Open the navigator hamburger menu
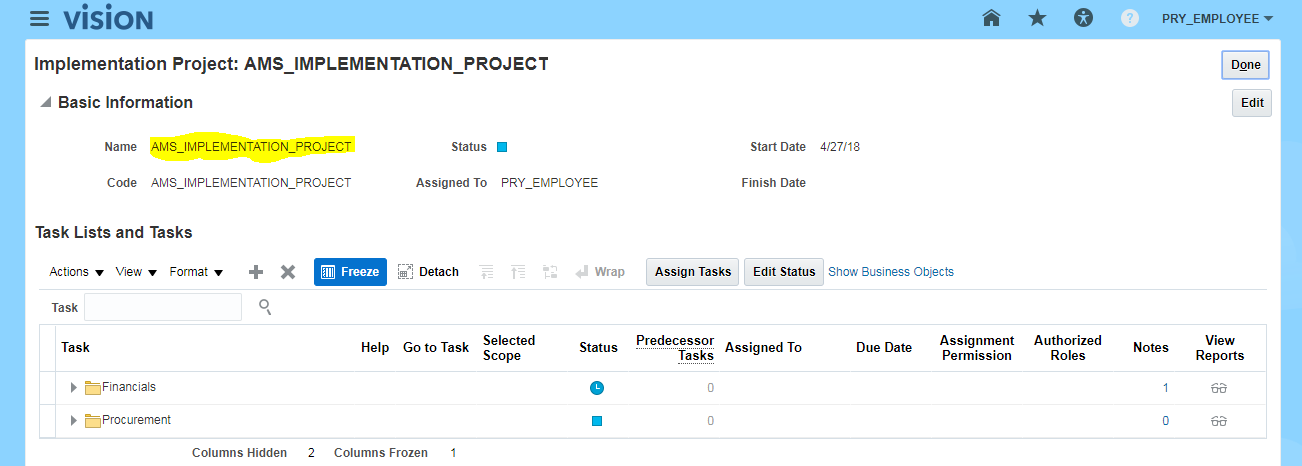 (x=40, y=19)
